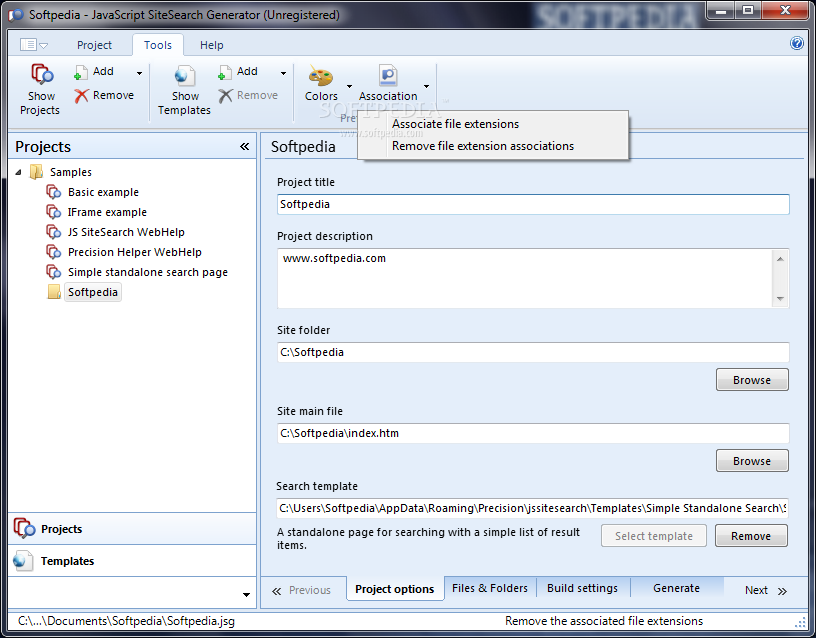This screenshot has height=638, width=816.
Task: Click the Site main file field
Action: point(533,433)
